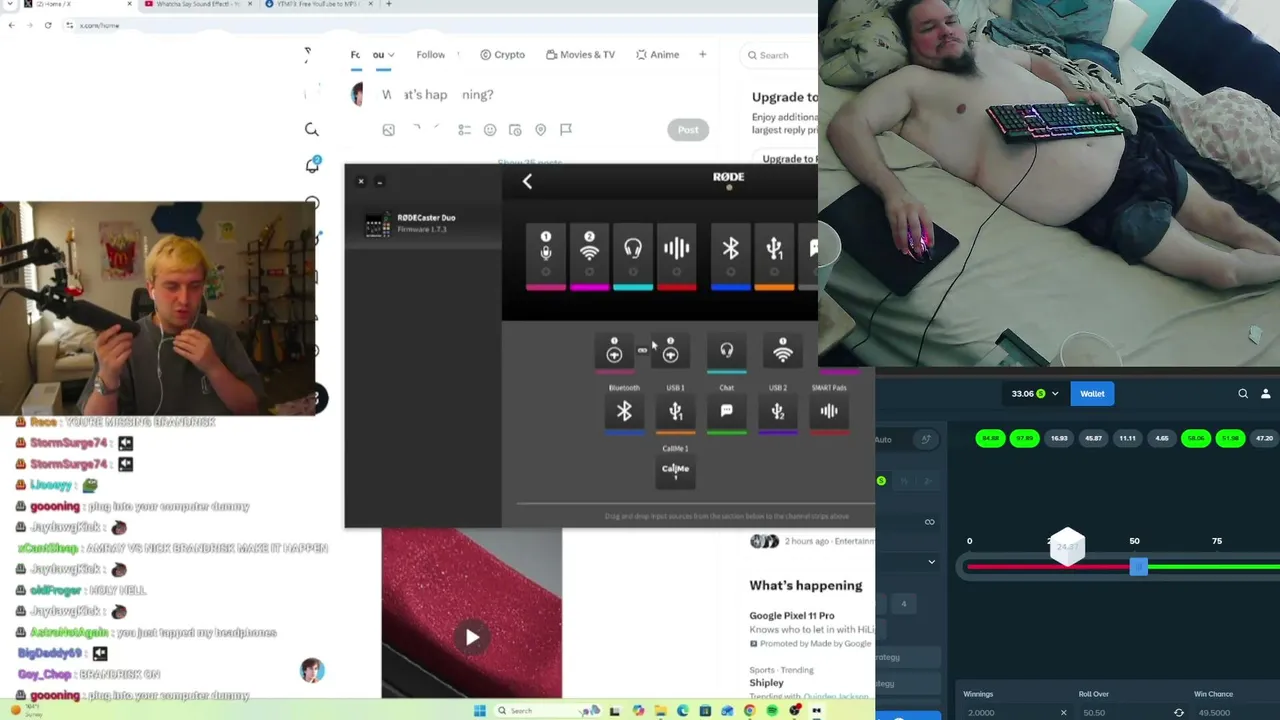Select the USB 1 channel strip
Image resolution: width=1280 pixels, height=720 pixels.
tap(774, 258)
